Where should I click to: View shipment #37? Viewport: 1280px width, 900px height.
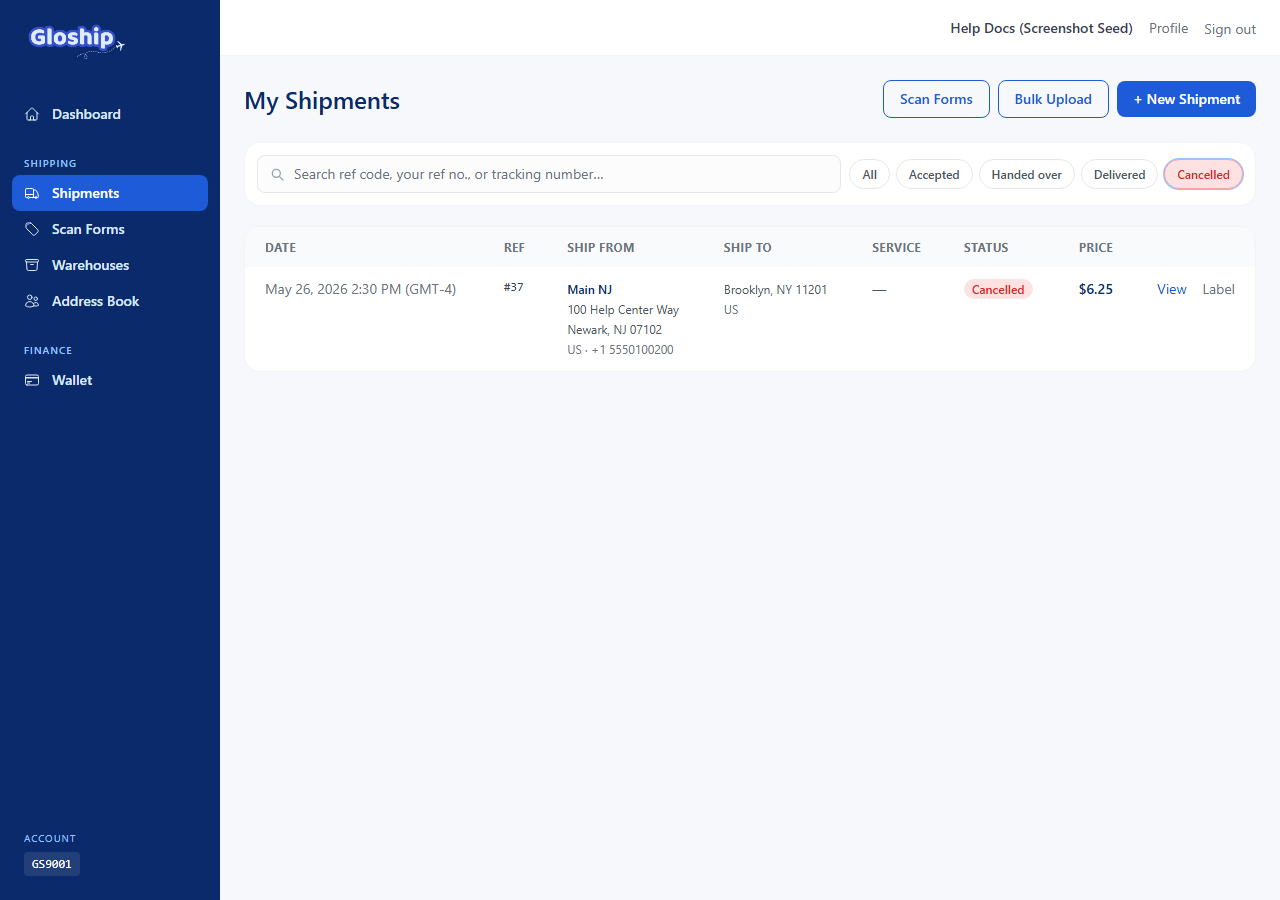[x=1171, y=289]
